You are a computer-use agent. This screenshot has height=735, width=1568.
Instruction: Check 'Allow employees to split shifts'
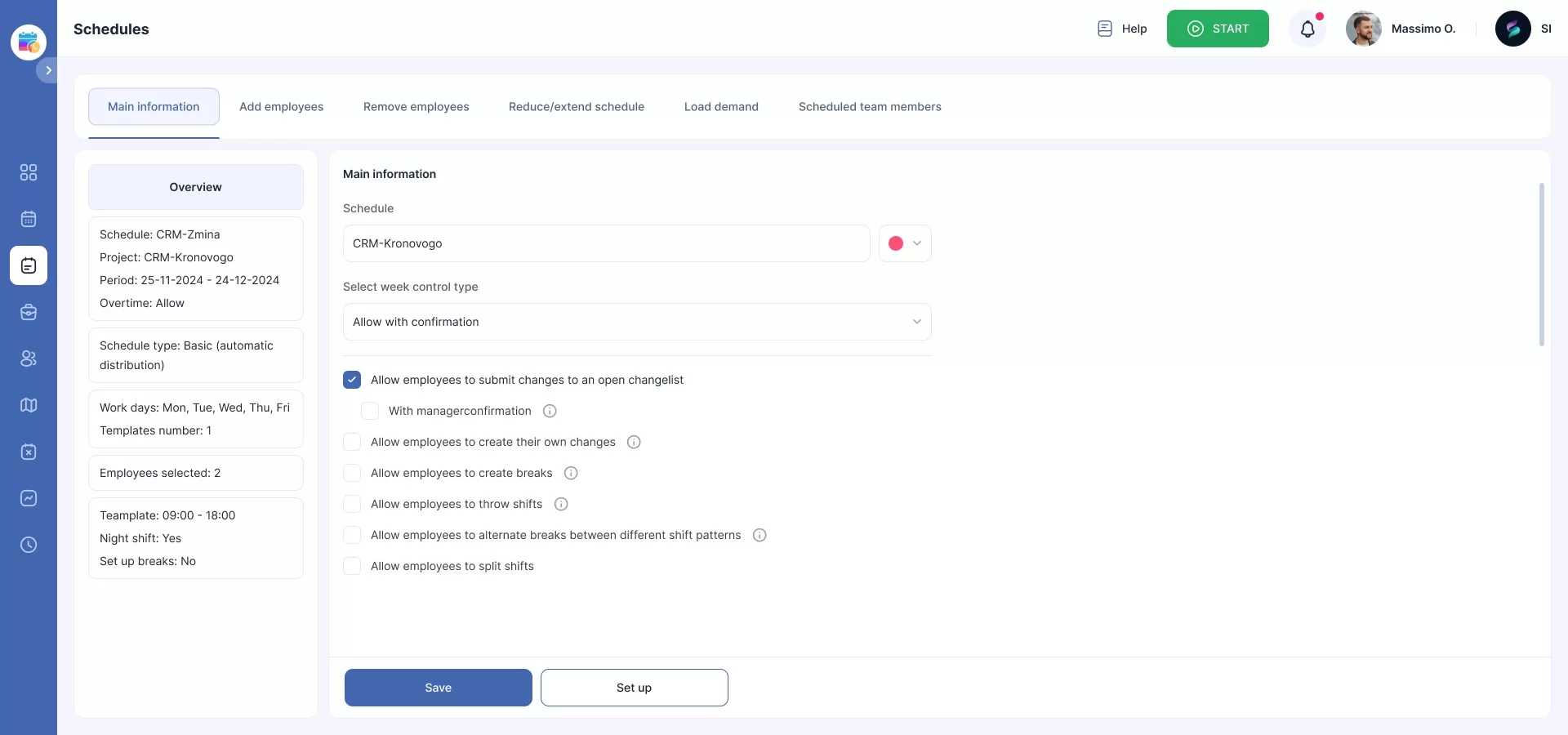(352, 566)
